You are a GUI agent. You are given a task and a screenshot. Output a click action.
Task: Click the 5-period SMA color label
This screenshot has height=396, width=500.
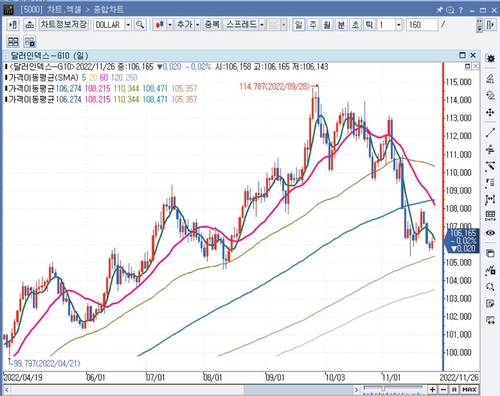(x=84, y=78)
